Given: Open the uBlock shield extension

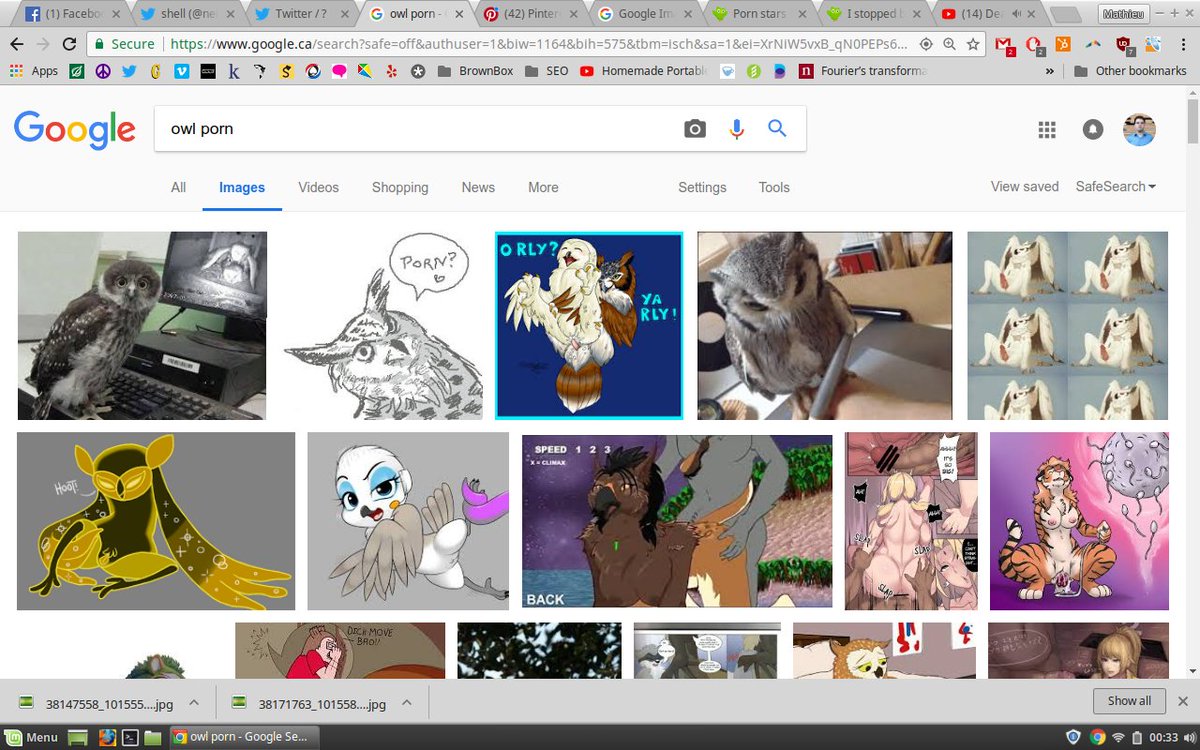Looking at the screenshot, I should (x=1126, y=45).
